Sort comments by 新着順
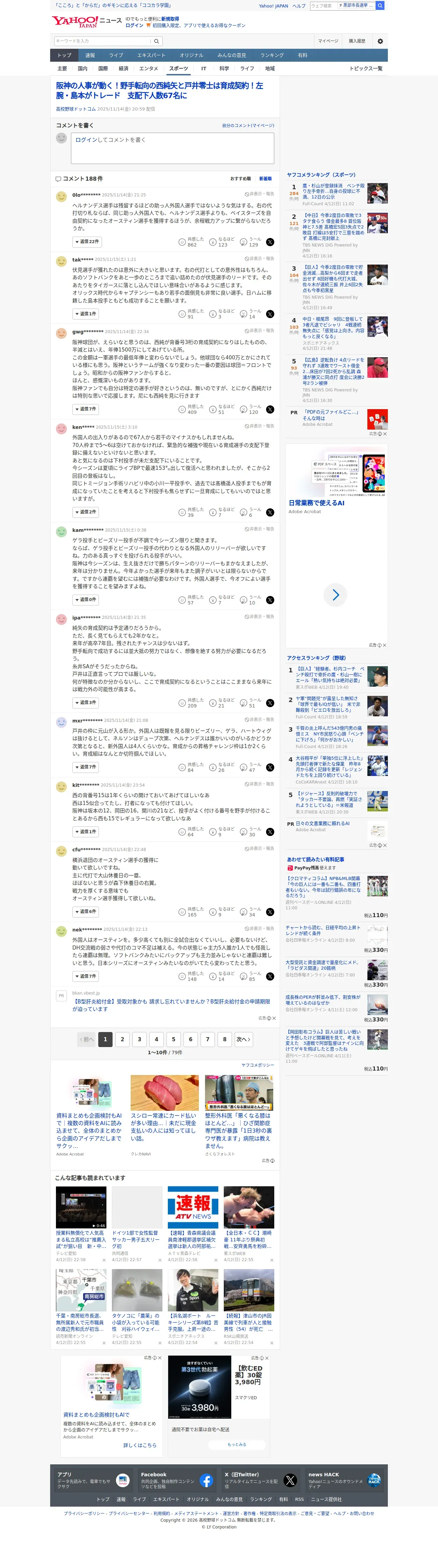 tap(266, 179)
